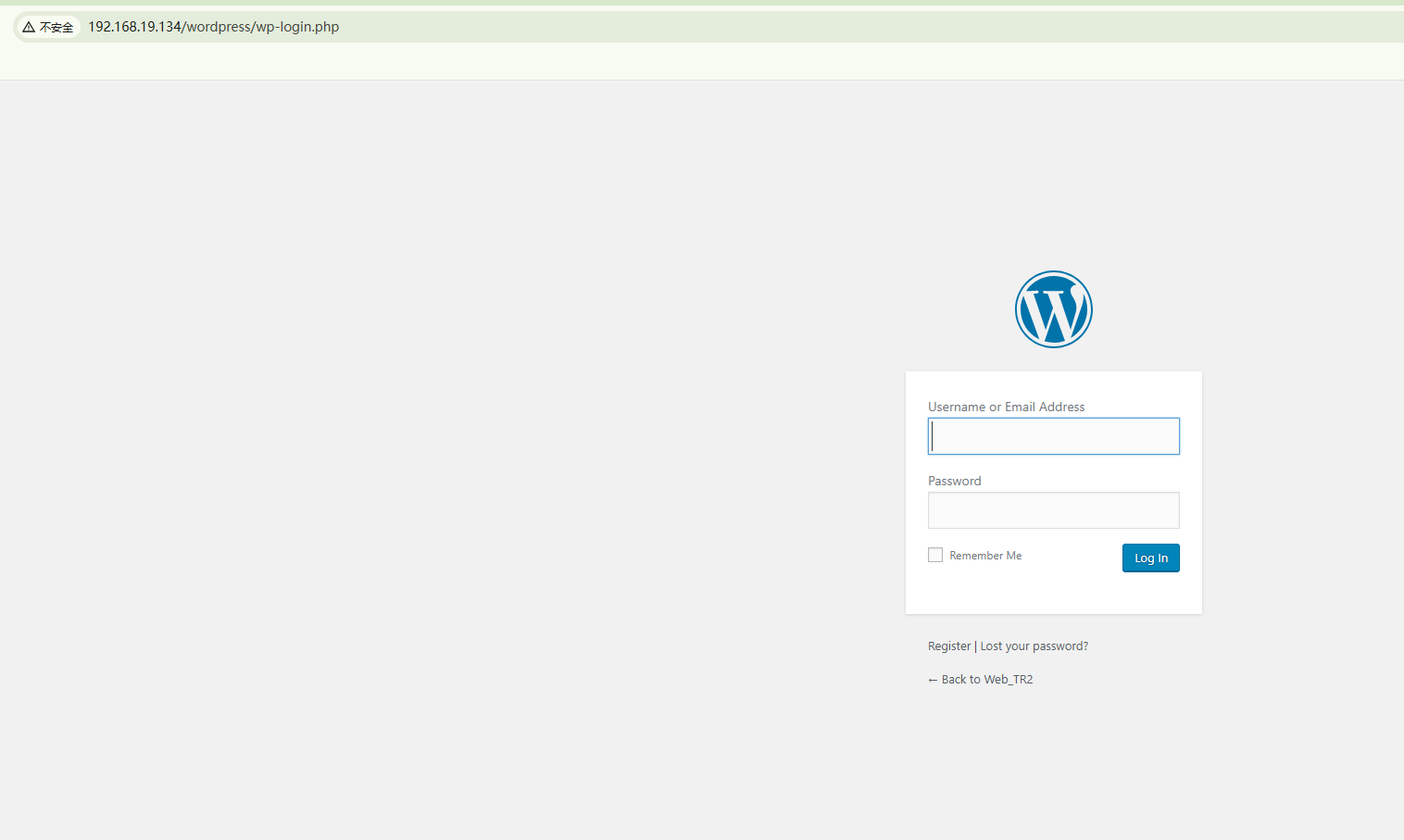Follow the "Back to Web_TR2" link

point(986,680)
